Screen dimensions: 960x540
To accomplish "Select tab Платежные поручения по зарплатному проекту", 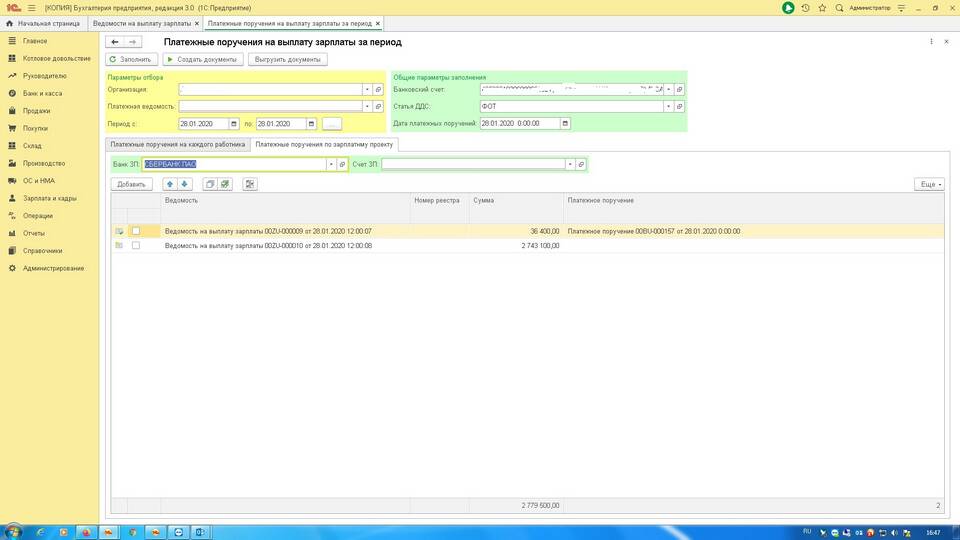I will [324, 144].
